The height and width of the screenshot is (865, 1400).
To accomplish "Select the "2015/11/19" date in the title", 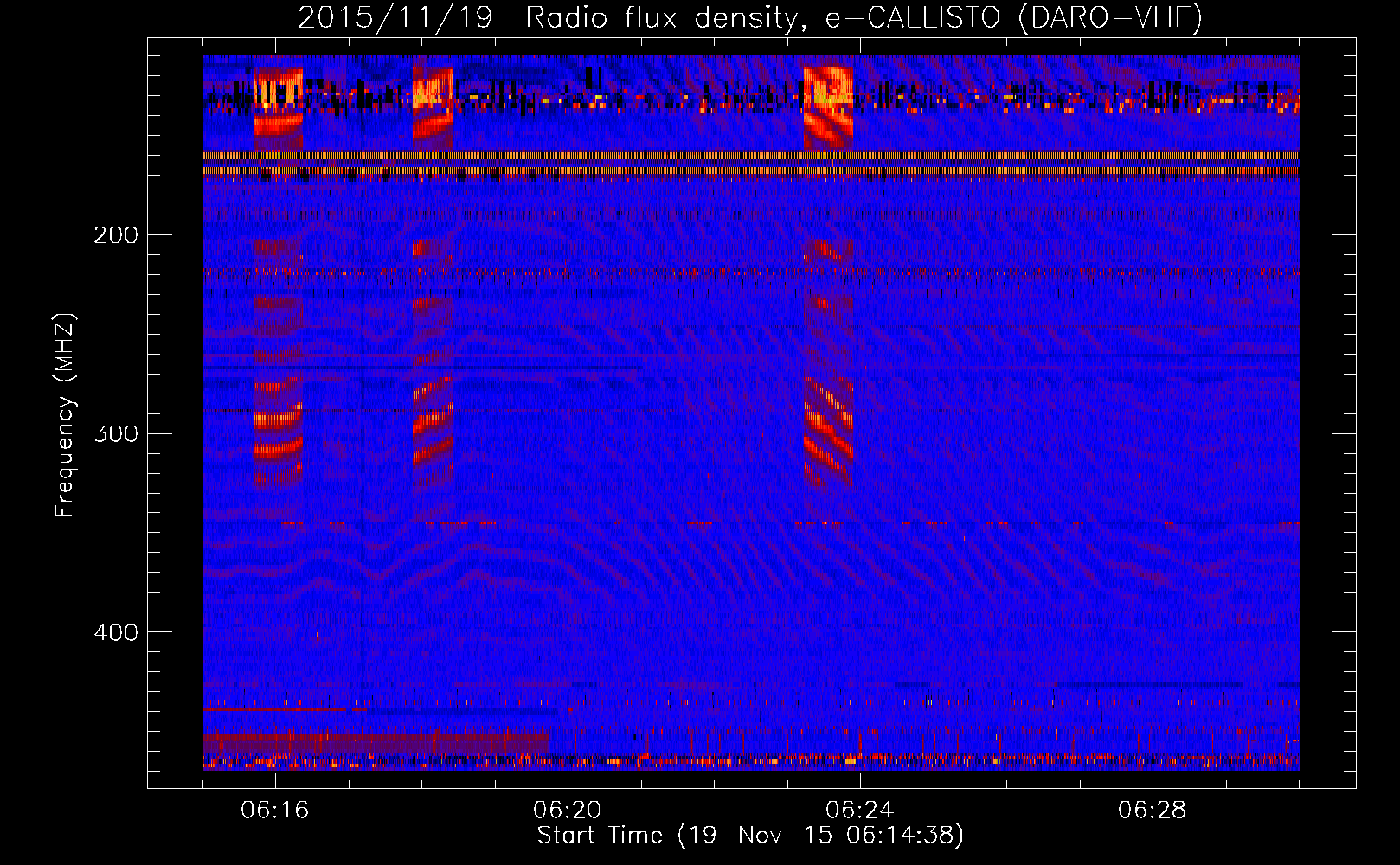I will pos(395,18).
